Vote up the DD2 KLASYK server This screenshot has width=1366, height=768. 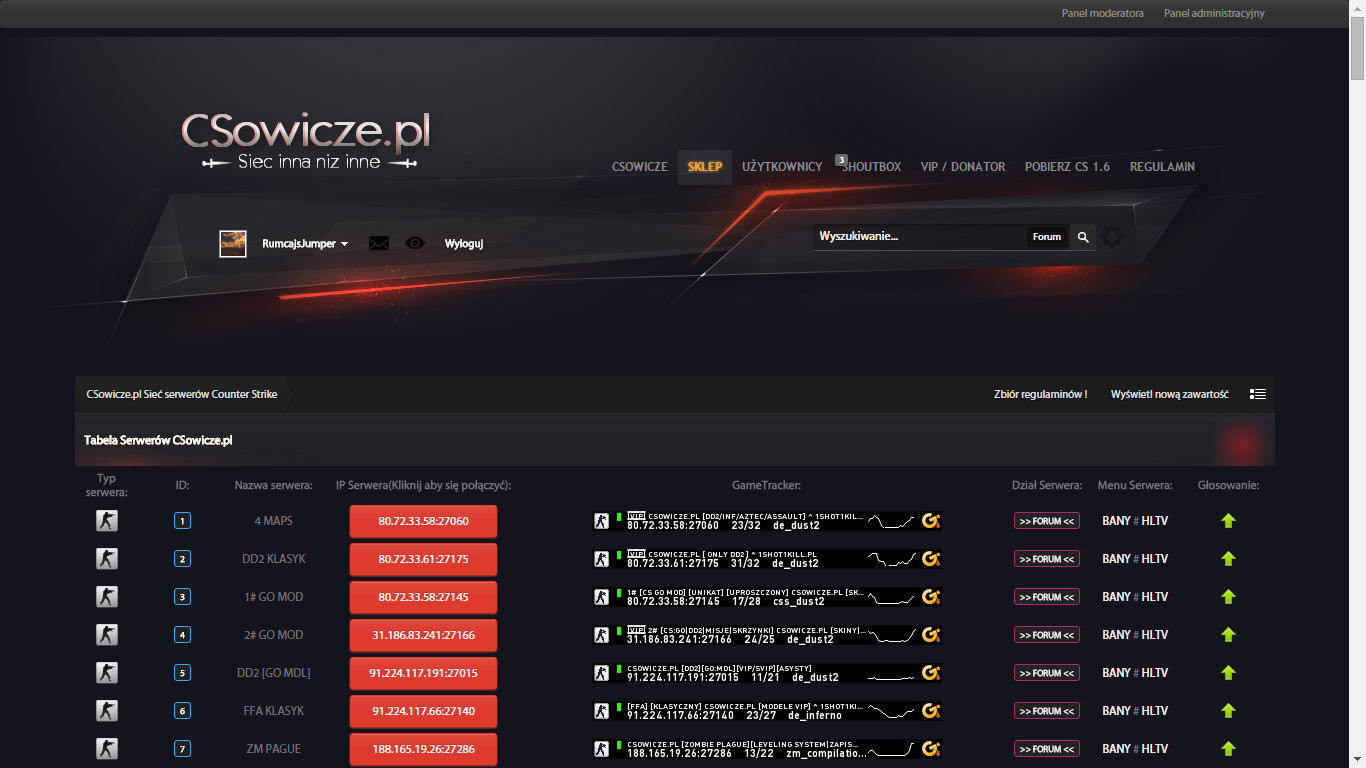click(x=1229, y=559)
